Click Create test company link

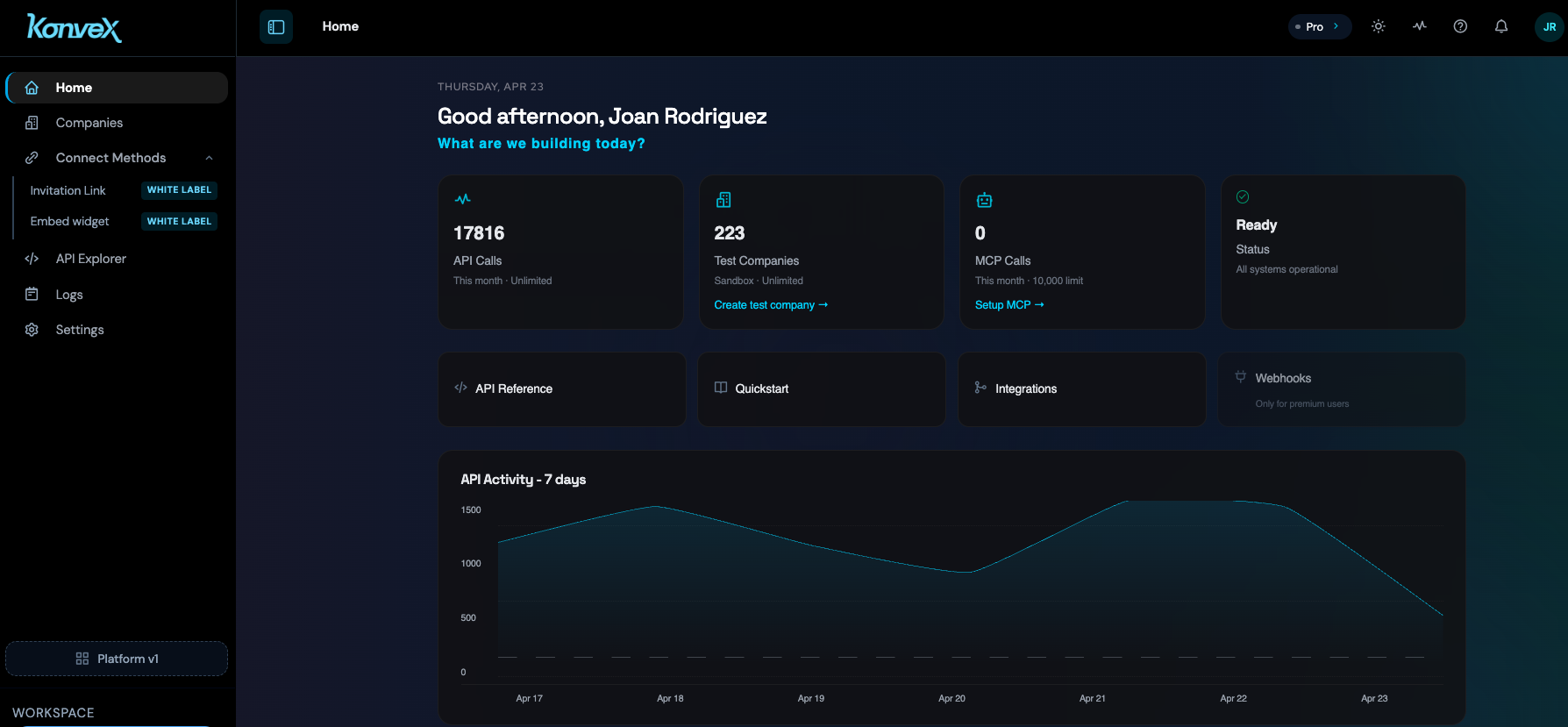[x=771, y=305]
